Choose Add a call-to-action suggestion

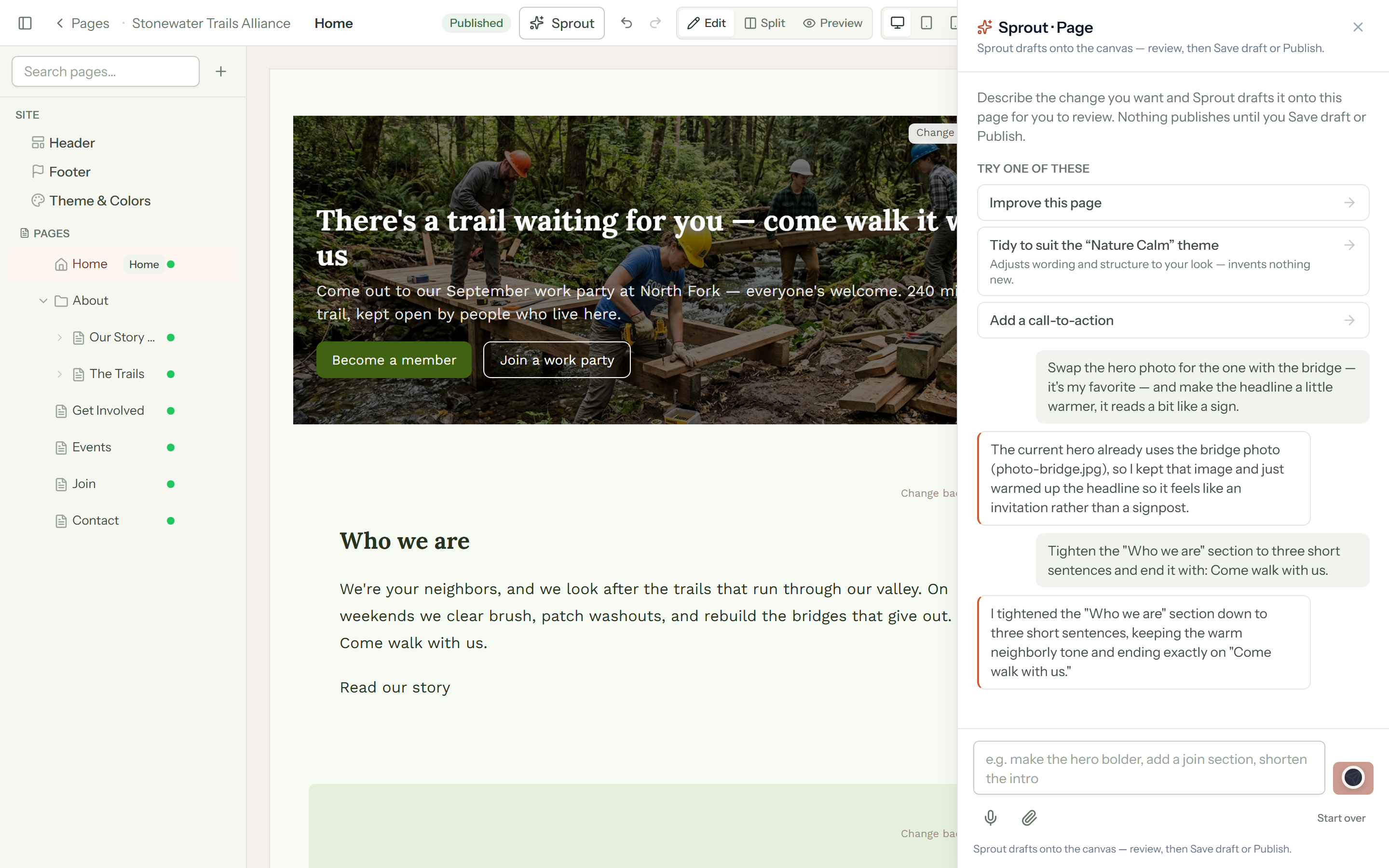coord(1172,320)
